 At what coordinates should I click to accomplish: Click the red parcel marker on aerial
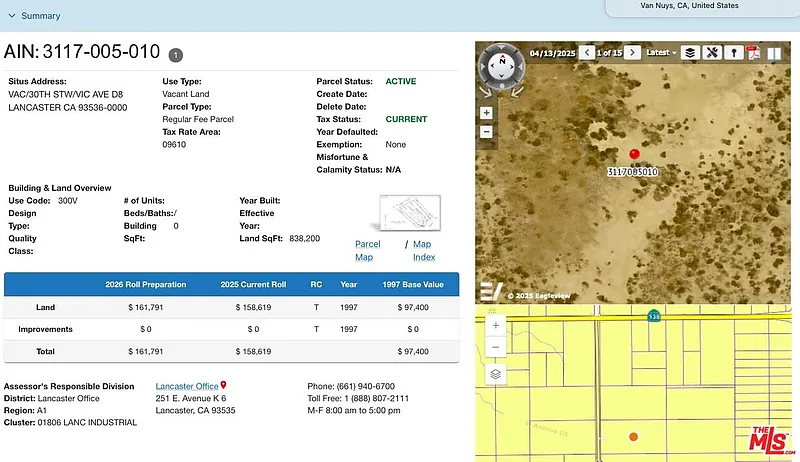(634, 154)
